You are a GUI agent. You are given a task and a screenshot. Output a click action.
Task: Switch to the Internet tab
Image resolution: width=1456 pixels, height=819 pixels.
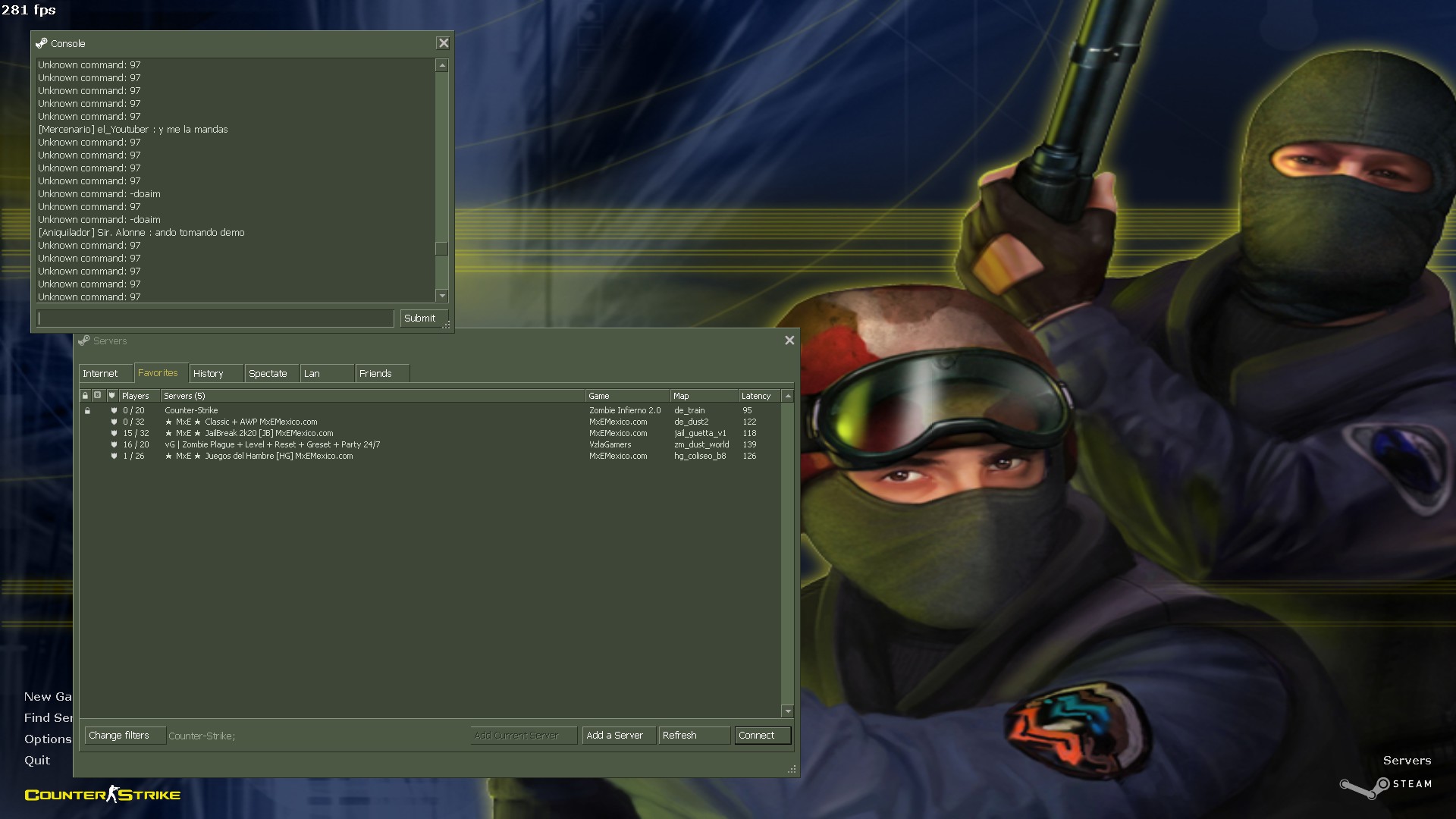(105, 373)
